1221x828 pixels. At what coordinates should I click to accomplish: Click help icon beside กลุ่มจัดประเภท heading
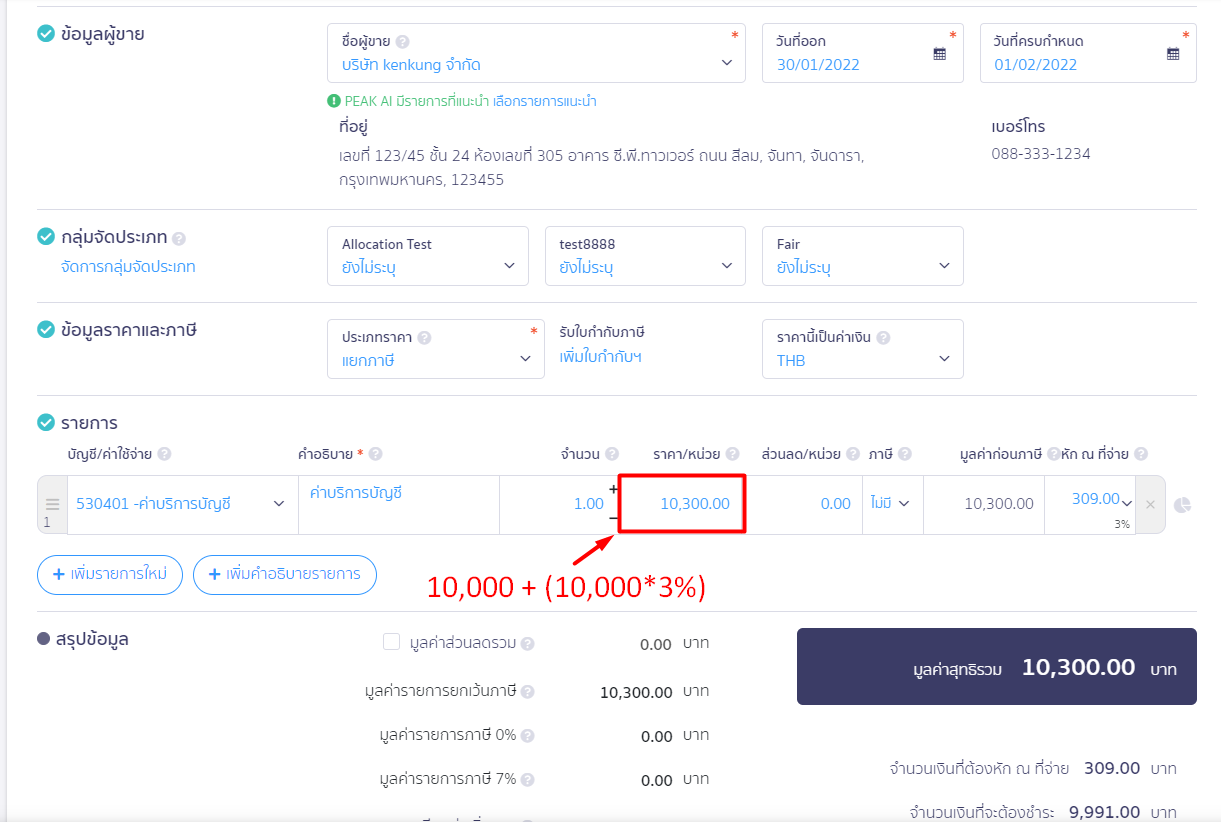(179, 239)
